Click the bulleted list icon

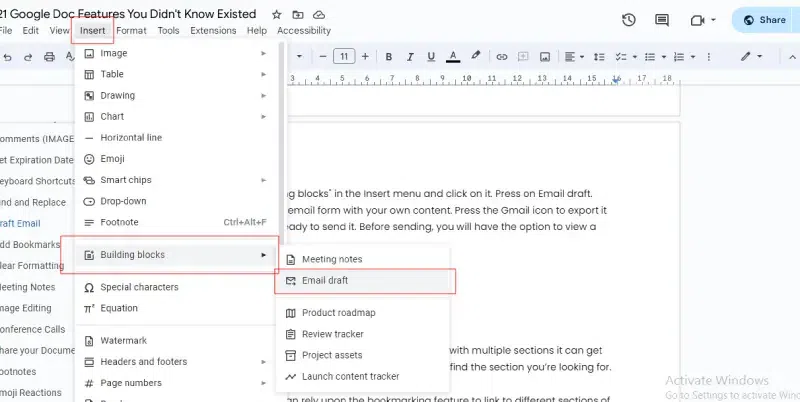[649, 57]
